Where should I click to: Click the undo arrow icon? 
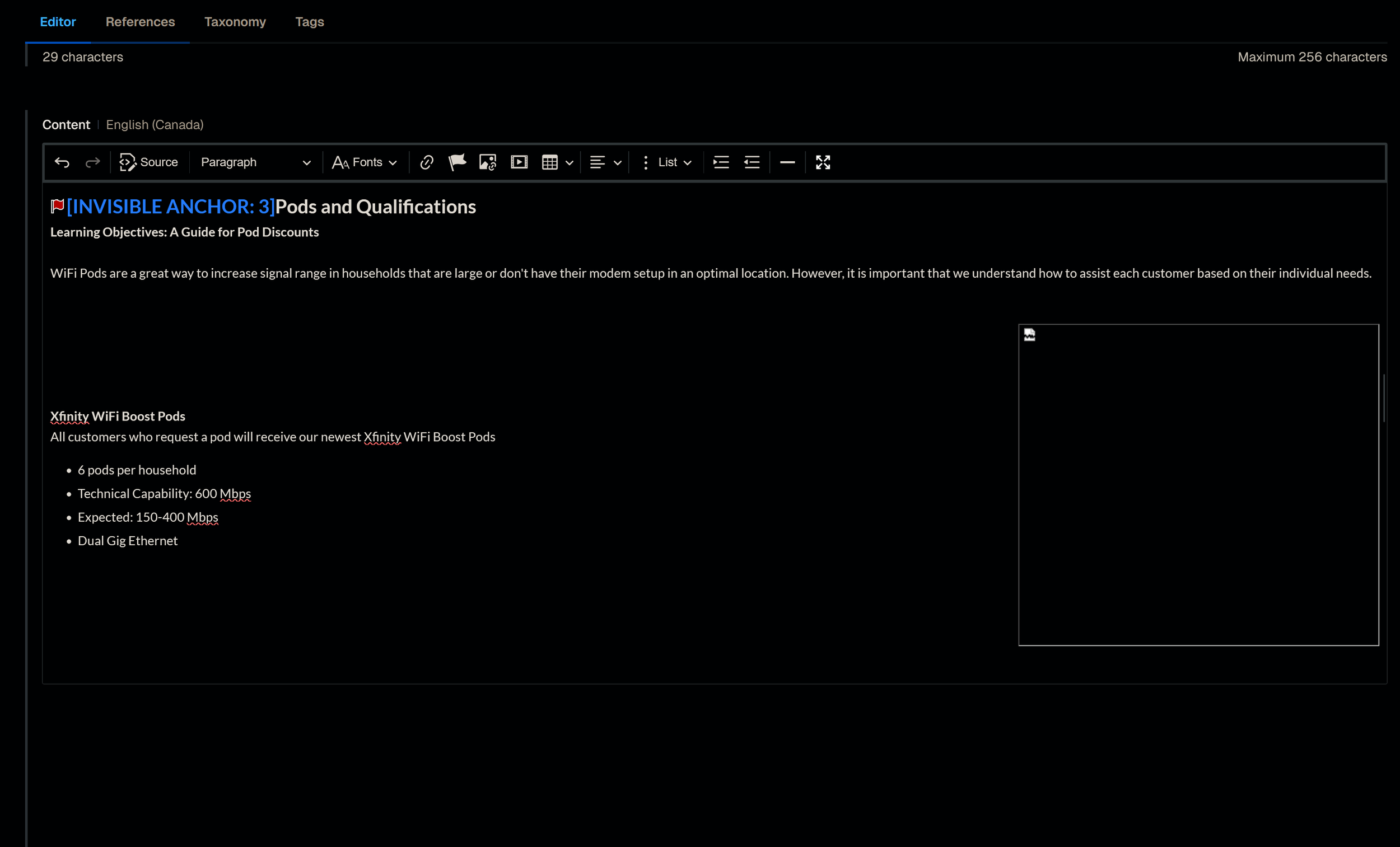(x=62, y=162)
